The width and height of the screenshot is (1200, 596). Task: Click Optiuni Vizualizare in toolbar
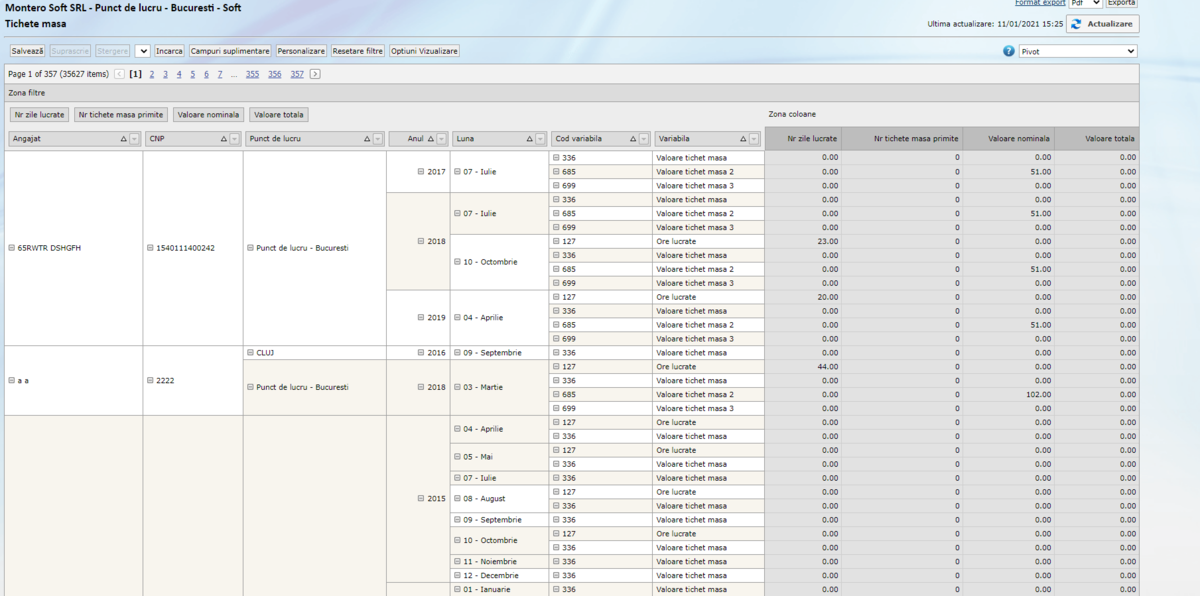pyautogui.click(x=424, y=51)
